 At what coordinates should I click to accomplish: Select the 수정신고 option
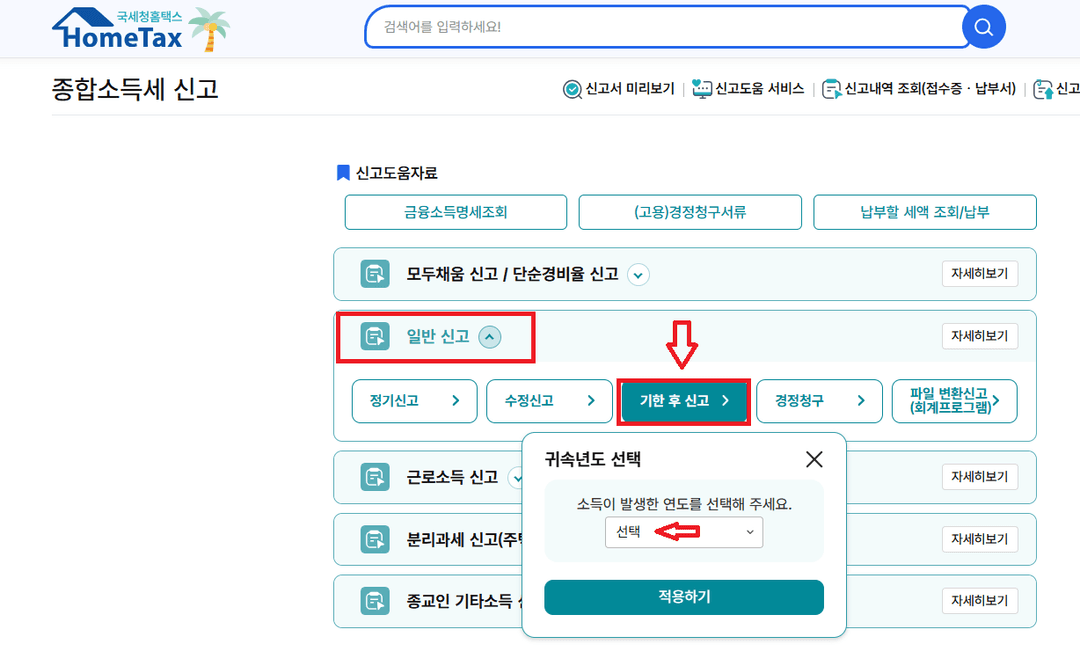pyautogui.click(x=549, y=401)
